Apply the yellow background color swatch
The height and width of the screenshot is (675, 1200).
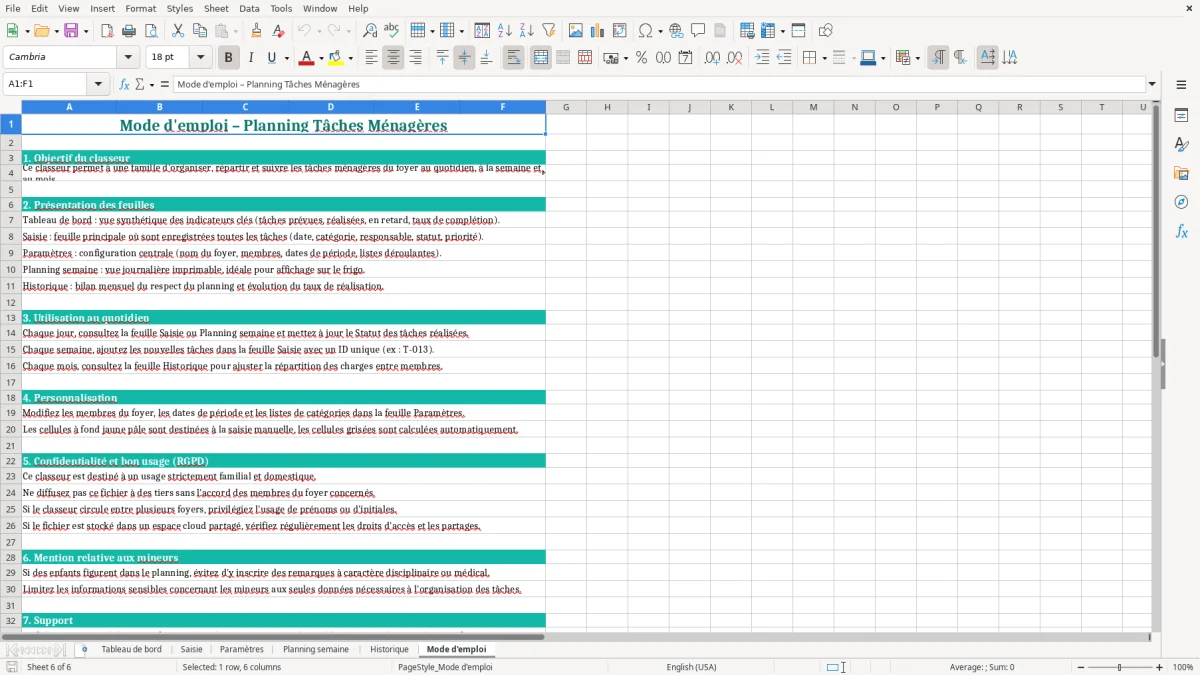click(x=335, y=58)
